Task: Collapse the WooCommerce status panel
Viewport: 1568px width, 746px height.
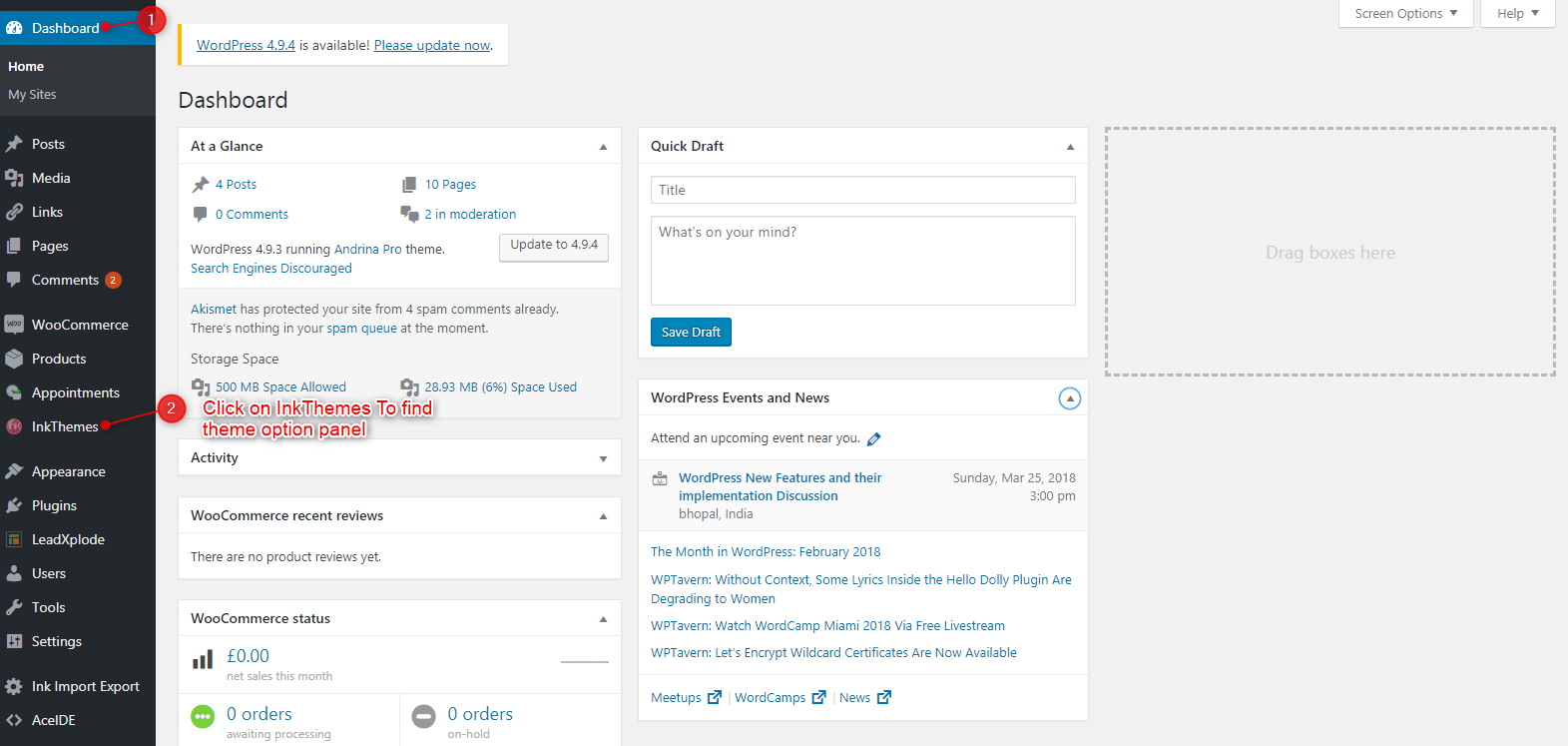Action: pos(603,619)
